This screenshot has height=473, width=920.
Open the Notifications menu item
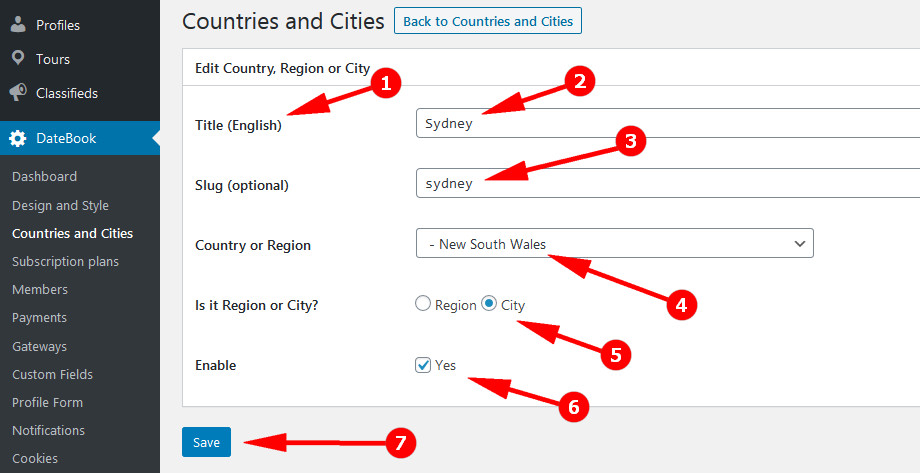[x=48, y=430]
